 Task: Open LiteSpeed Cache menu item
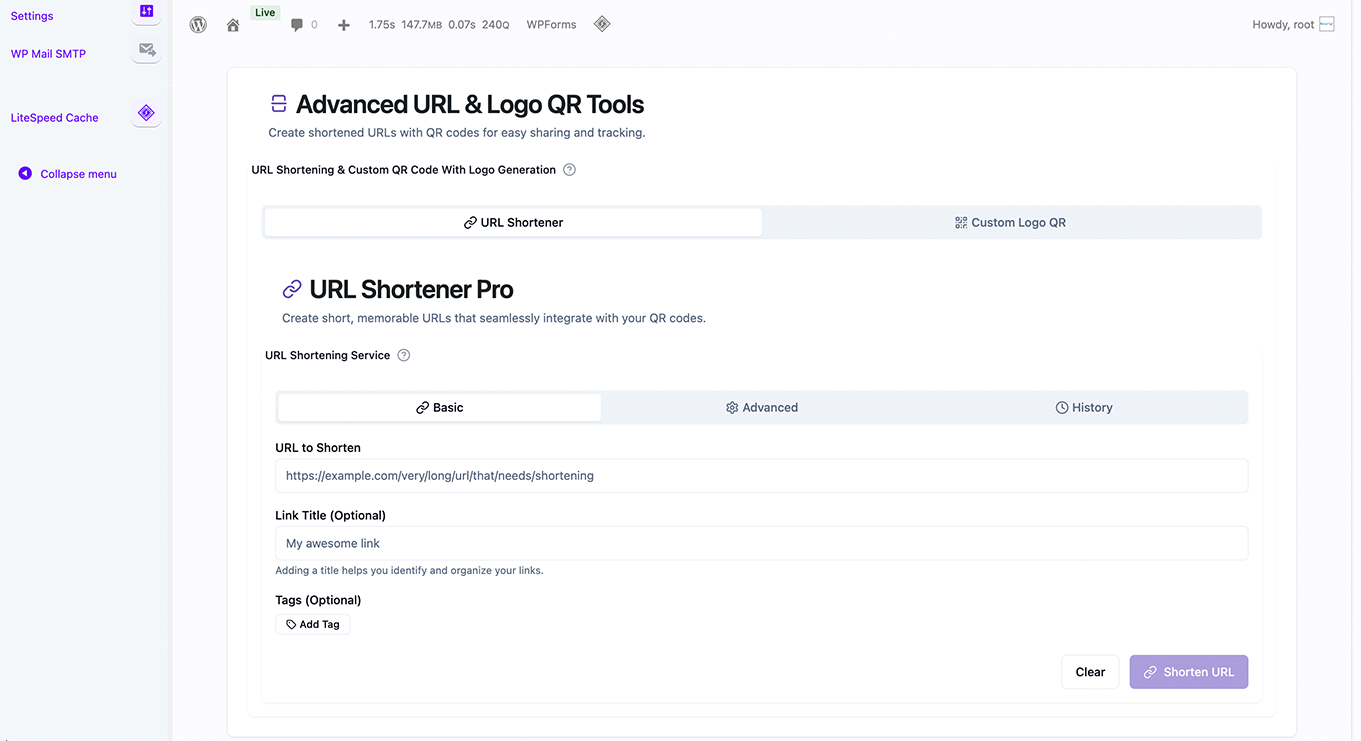(x=54, y=118)
